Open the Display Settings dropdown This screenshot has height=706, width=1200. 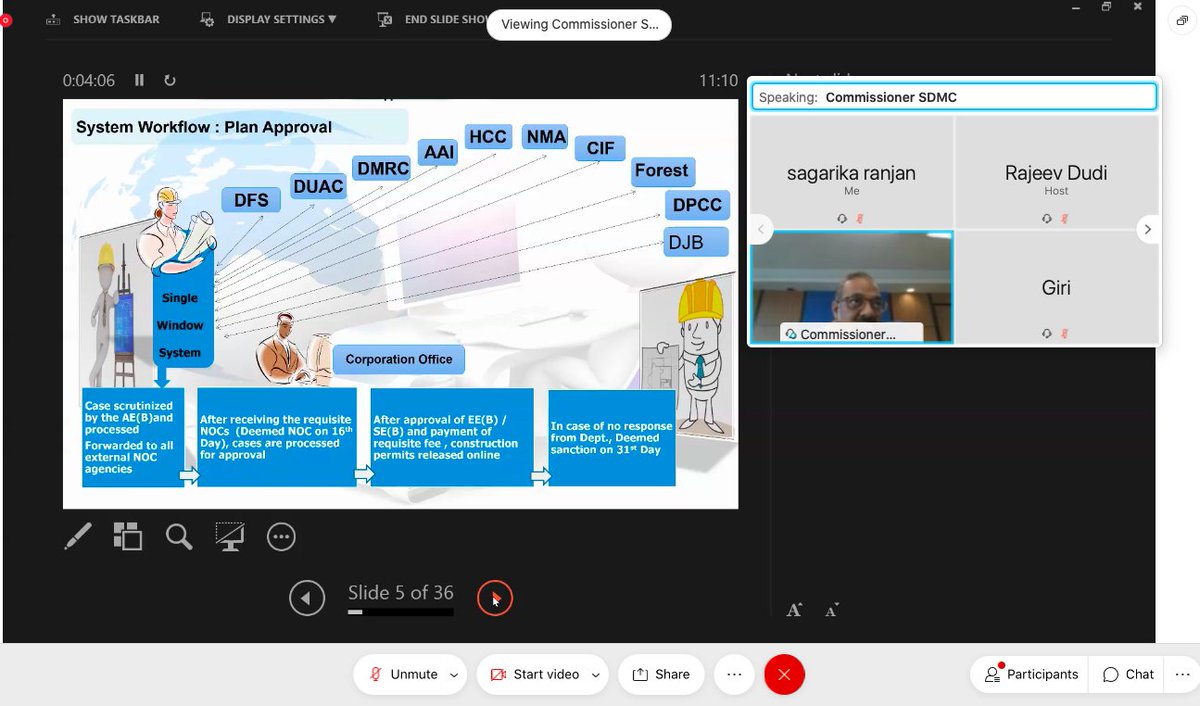(268, 19)
